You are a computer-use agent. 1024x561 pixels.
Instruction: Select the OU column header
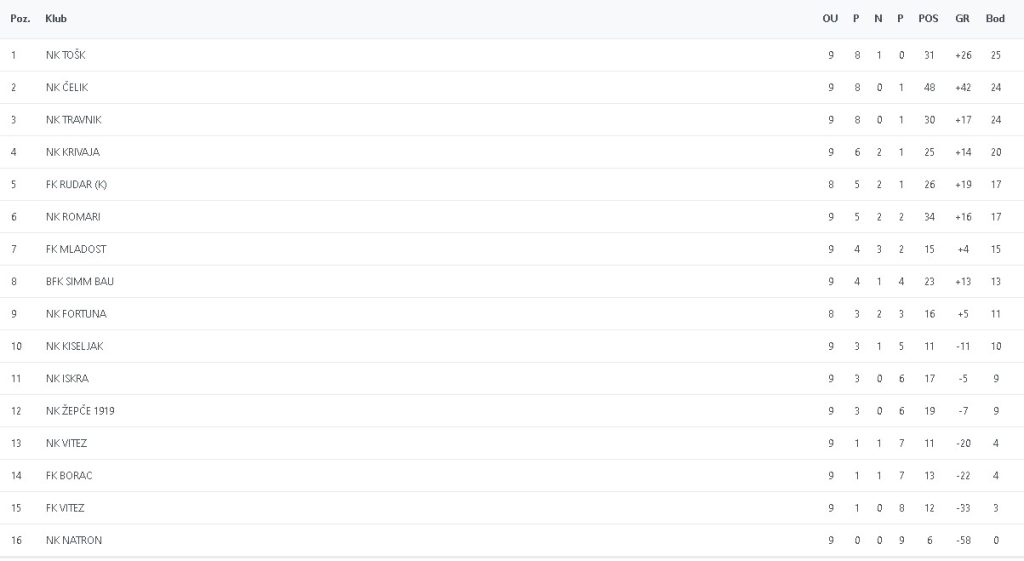[x=830, y=19]
